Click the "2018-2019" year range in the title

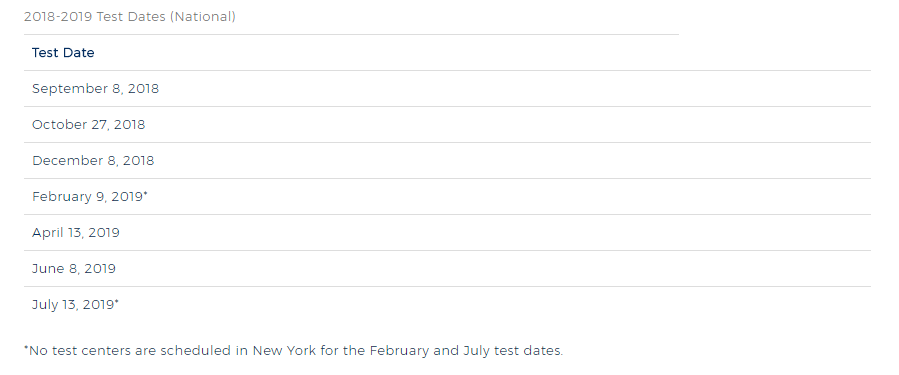(58, 17)
